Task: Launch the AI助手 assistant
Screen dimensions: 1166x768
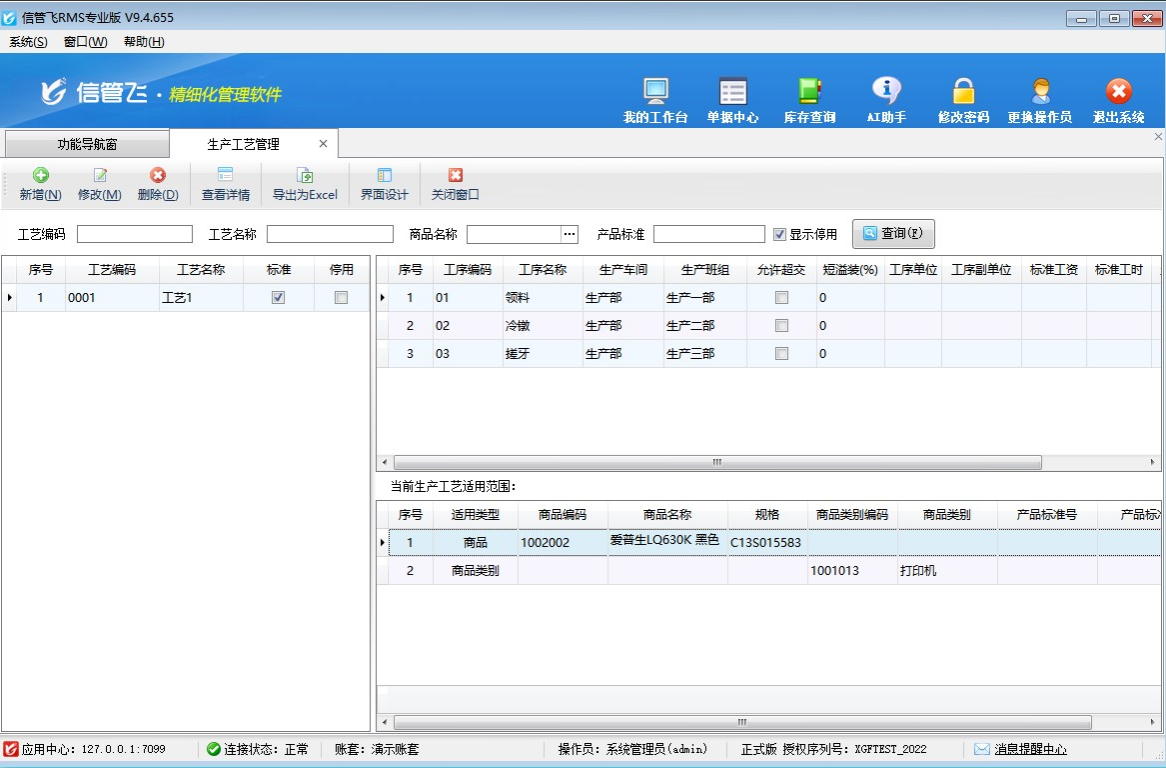Action: click(886, 92)
